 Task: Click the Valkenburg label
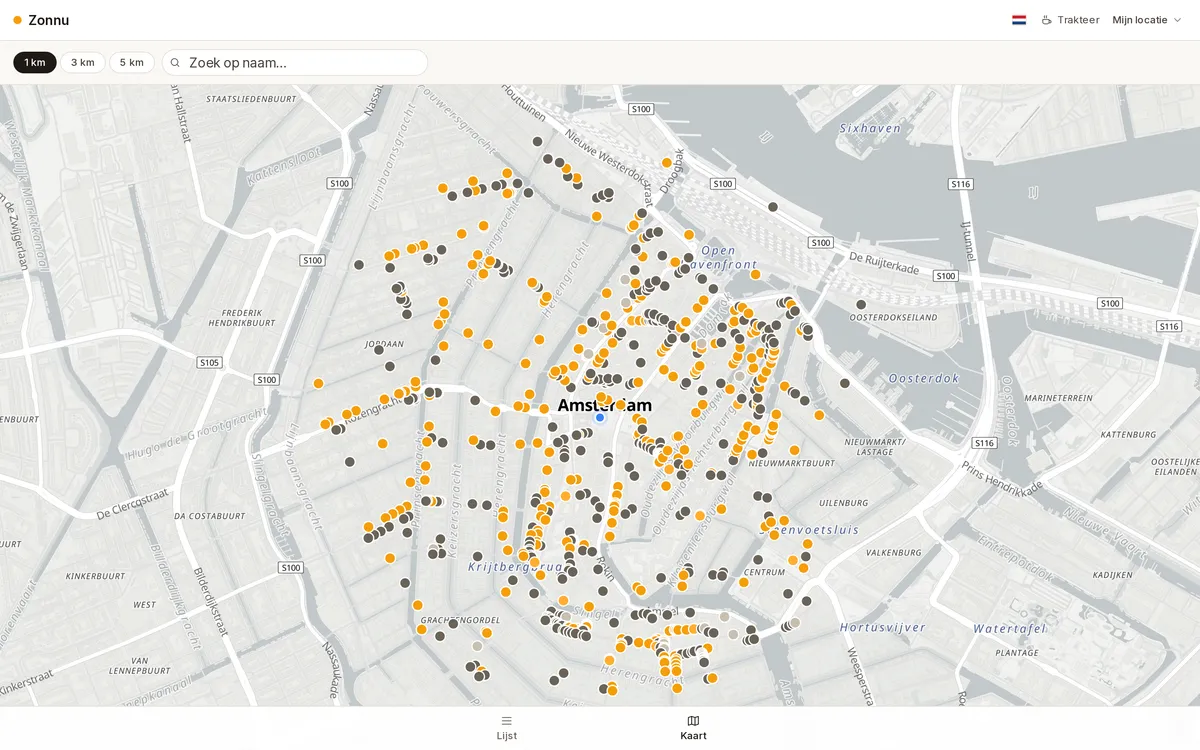[x=893, y=552]
